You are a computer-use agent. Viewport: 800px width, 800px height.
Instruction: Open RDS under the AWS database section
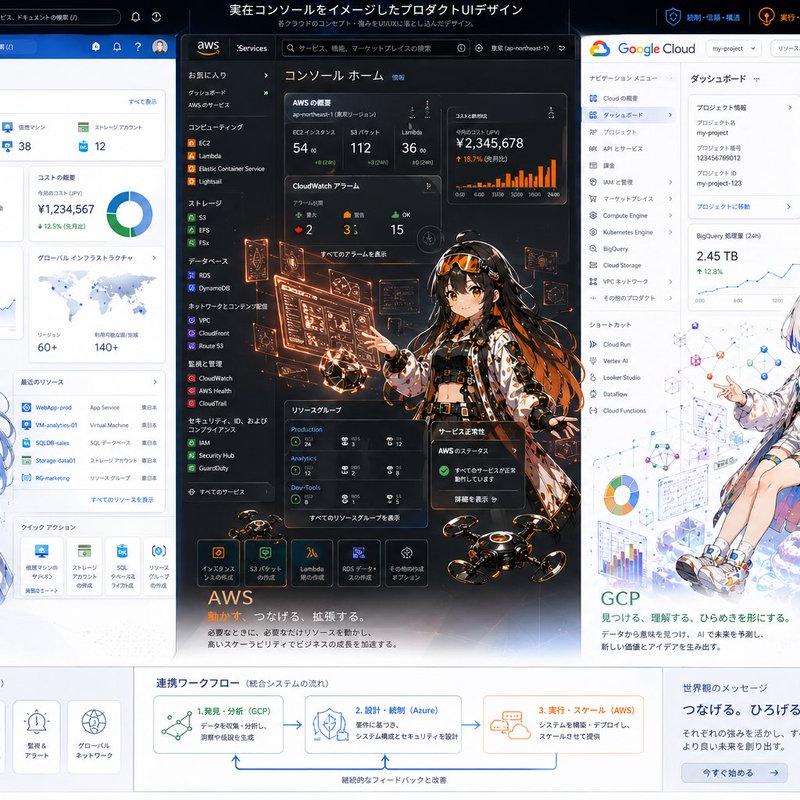(204, 275)
